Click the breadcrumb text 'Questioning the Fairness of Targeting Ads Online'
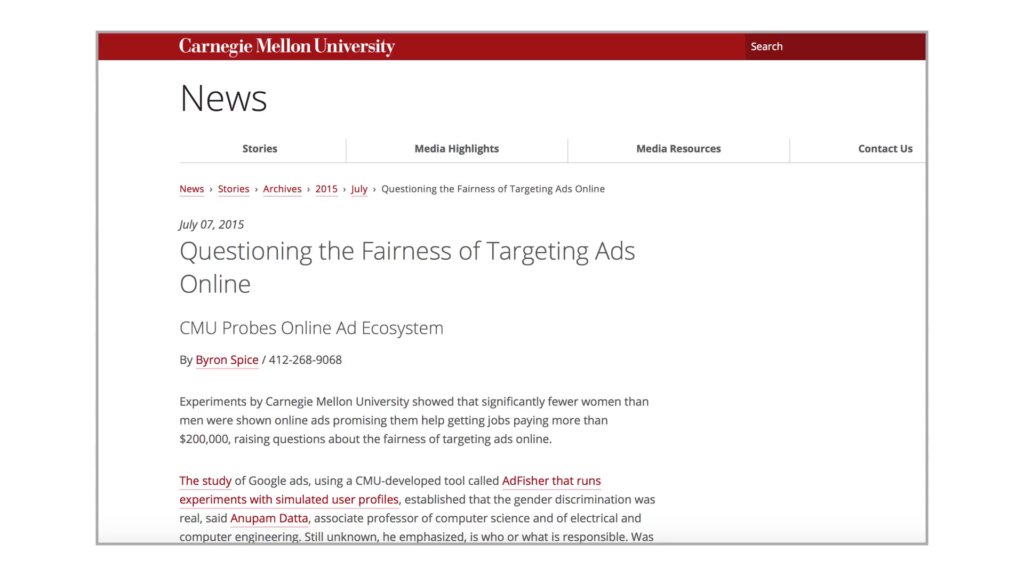 (x=493, y=189)
